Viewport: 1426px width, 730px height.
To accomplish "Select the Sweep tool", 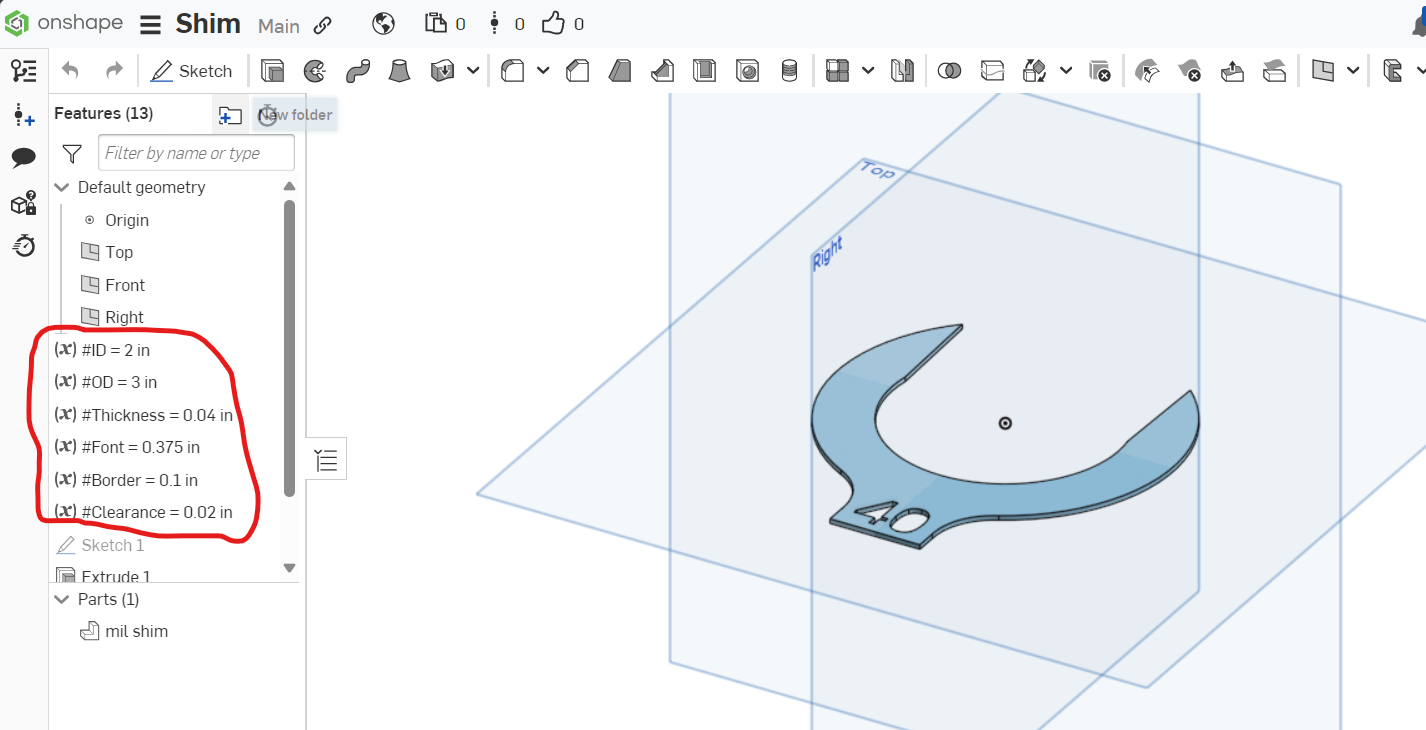I will (x=359, y=70).
